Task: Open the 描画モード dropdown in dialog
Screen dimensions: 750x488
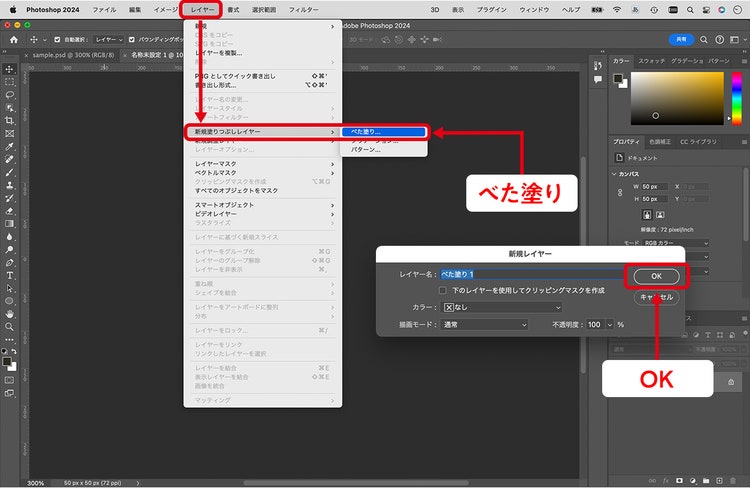Action: point(484,324)
